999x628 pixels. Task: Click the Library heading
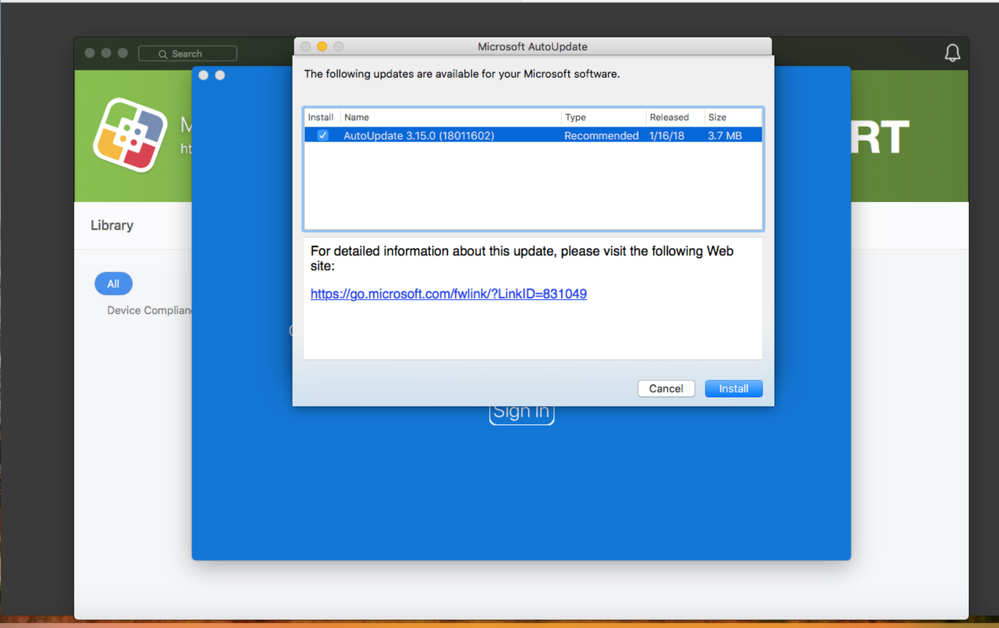111,225
